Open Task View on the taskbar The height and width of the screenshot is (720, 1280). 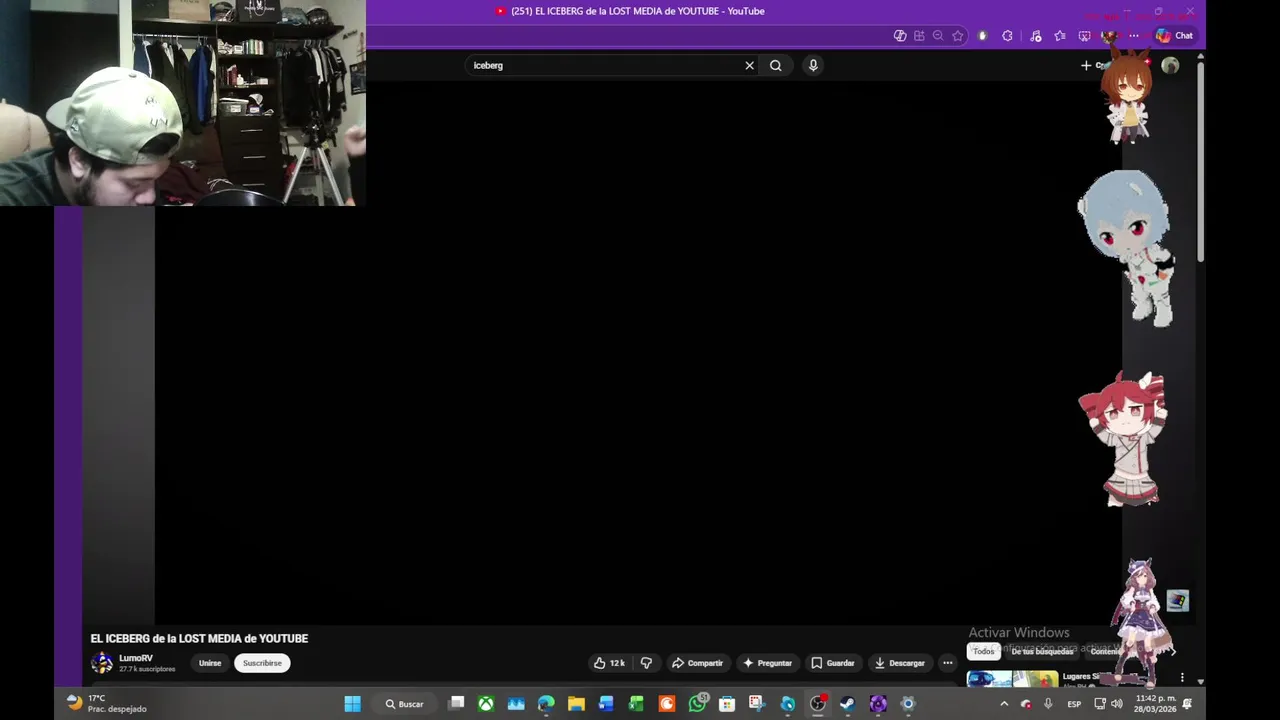click(x=457, y=704)
